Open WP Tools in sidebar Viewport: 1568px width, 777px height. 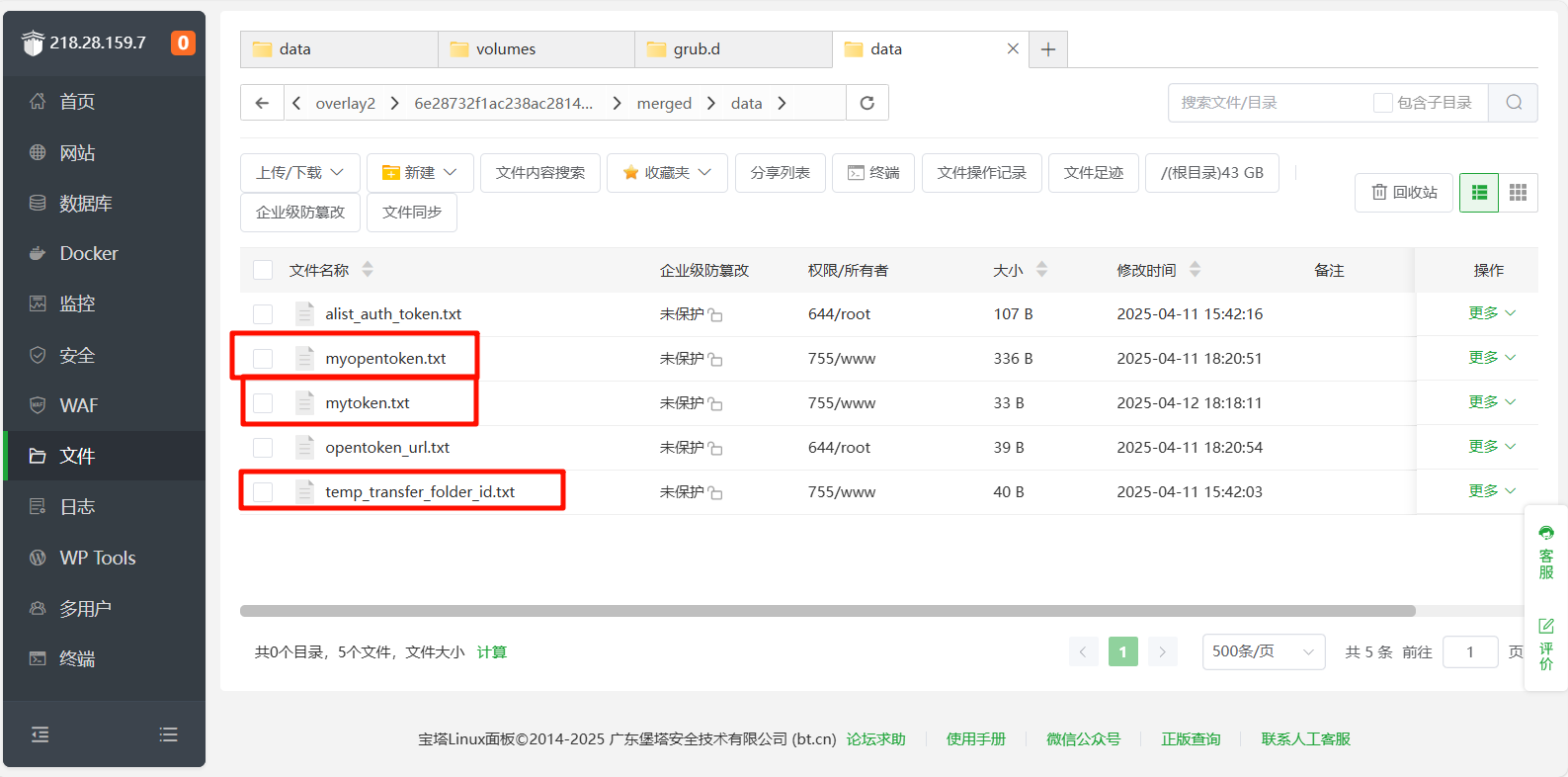(104, 558)
